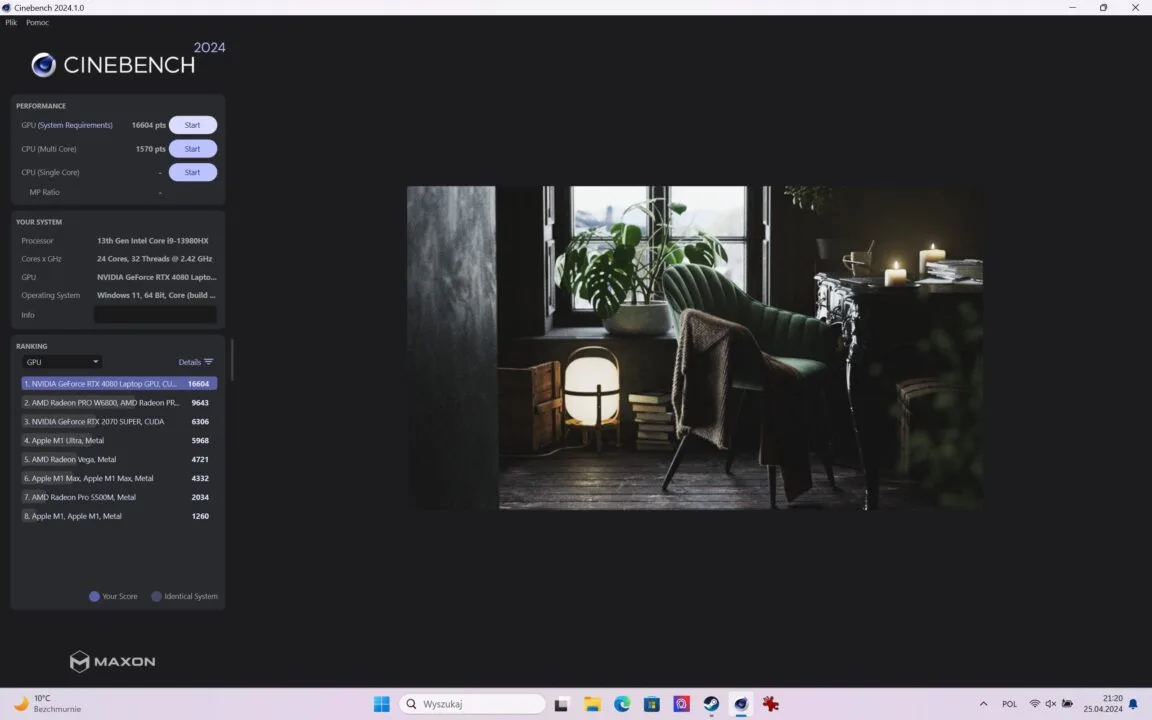The image size is (1152, 720).
Task: Start the CPU Single Core test
Action: pos(192,172)
